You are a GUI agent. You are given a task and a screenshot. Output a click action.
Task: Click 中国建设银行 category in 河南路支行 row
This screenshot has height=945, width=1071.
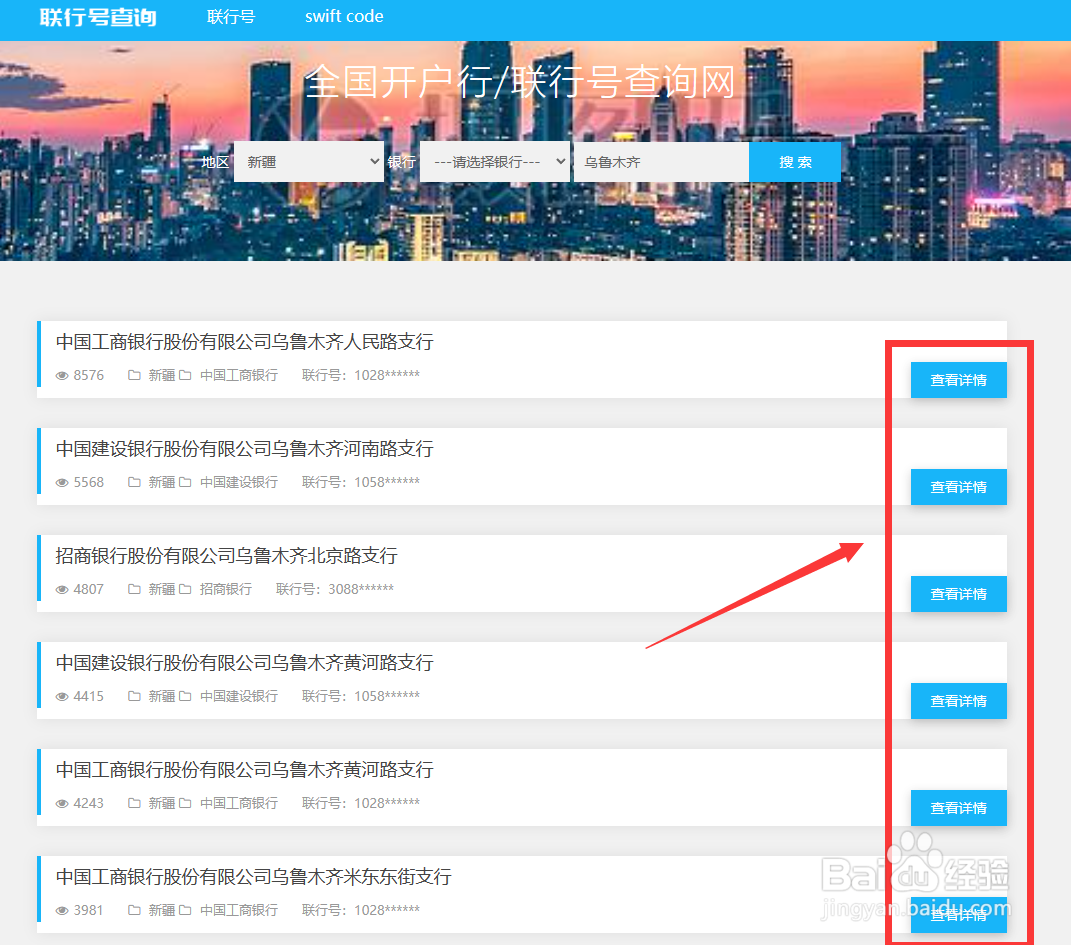(239, 482)
